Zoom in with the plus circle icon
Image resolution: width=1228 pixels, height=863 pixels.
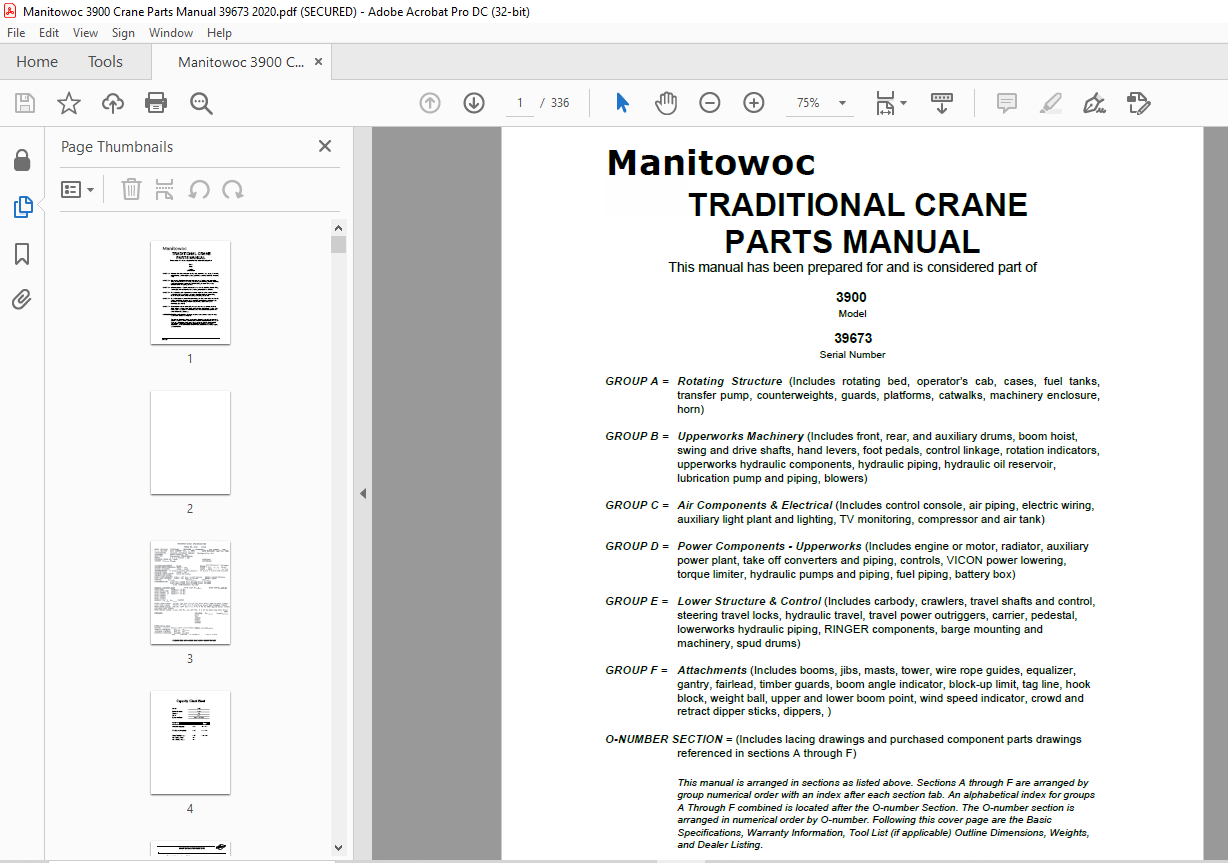[754, 103]
